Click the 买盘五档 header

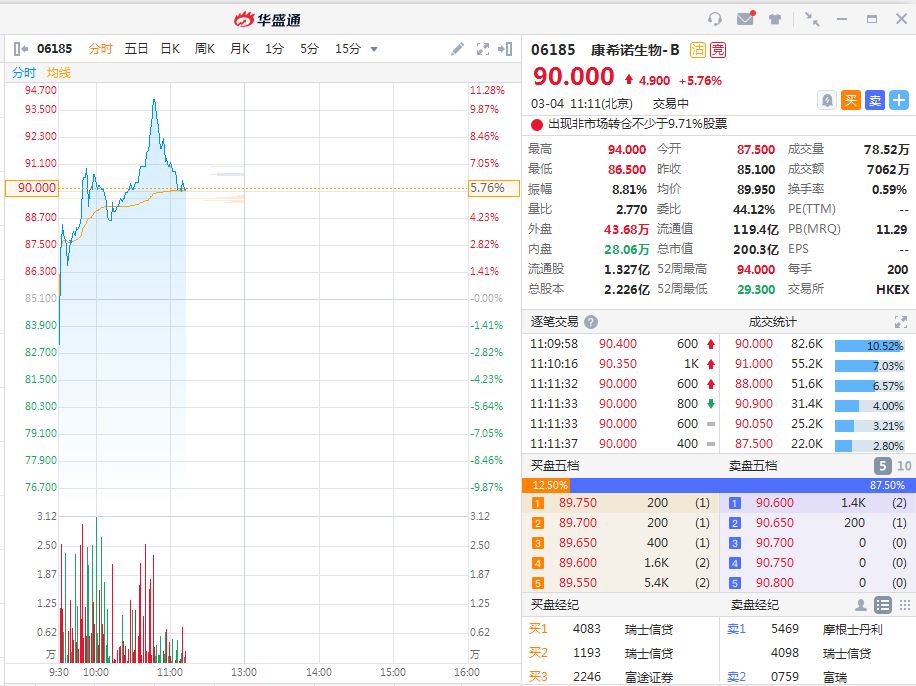(554, 466)
